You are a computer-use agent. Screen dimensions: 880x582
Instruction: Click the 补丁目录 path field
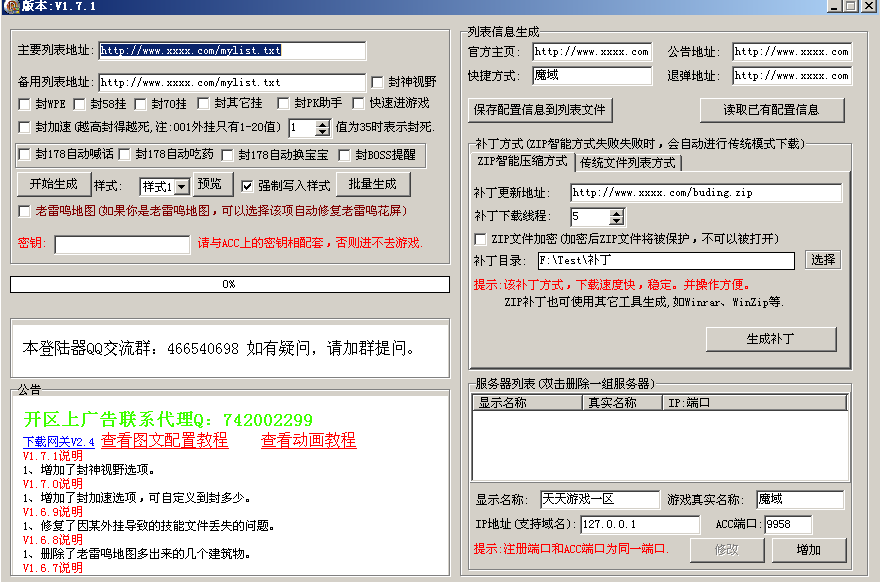pyautogui.click(x=666, y=260)
